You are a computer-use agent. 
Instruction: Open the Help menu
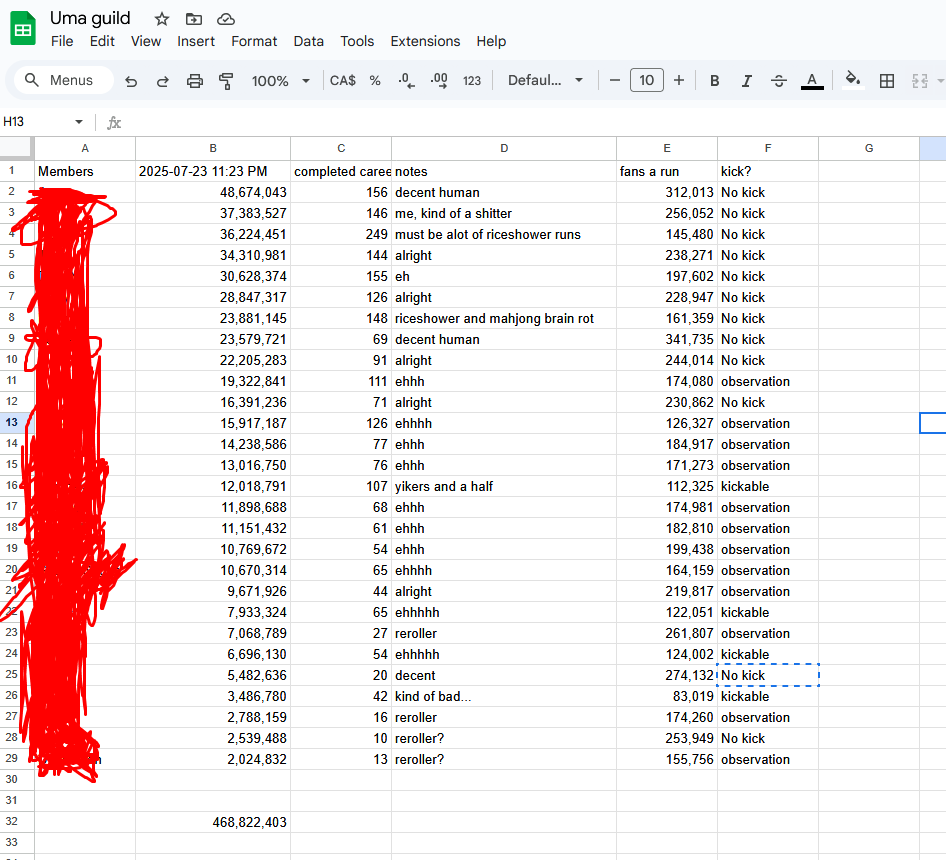(491, 41)
